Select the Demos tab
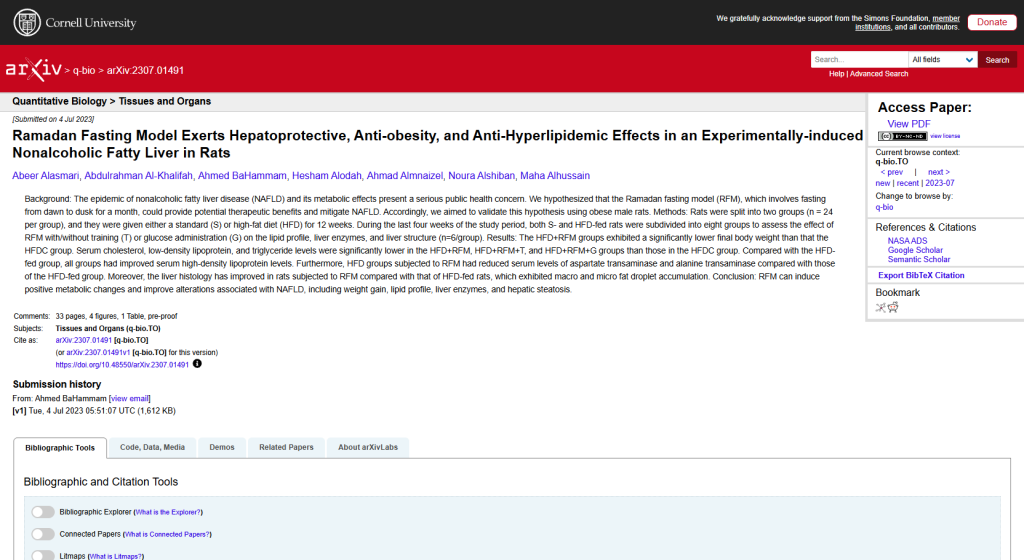This screenshot has height=560, width=1024. 222,447
